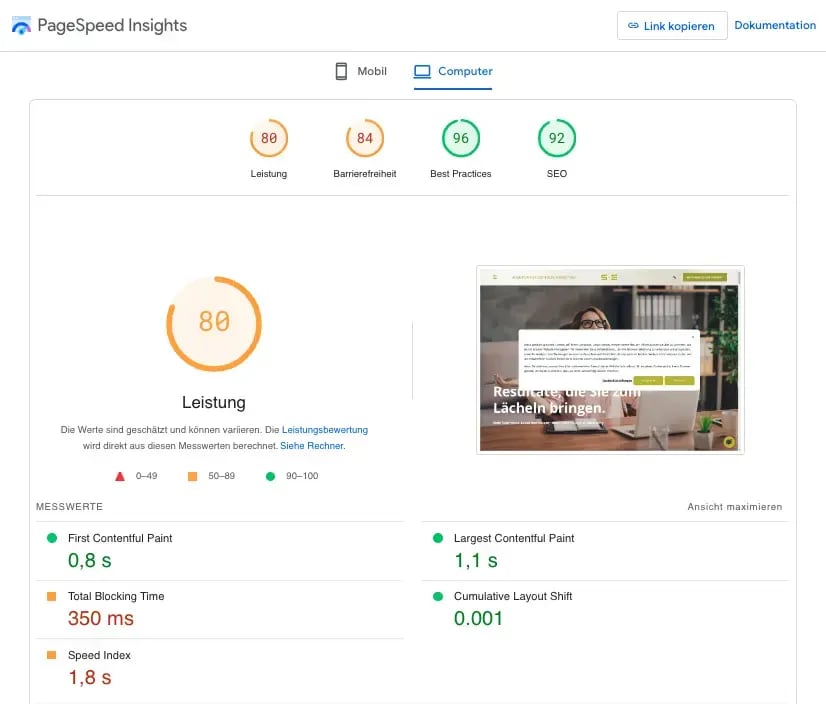Switch to the Computer tab
The image size is (826, 704).
coord(452,71)
